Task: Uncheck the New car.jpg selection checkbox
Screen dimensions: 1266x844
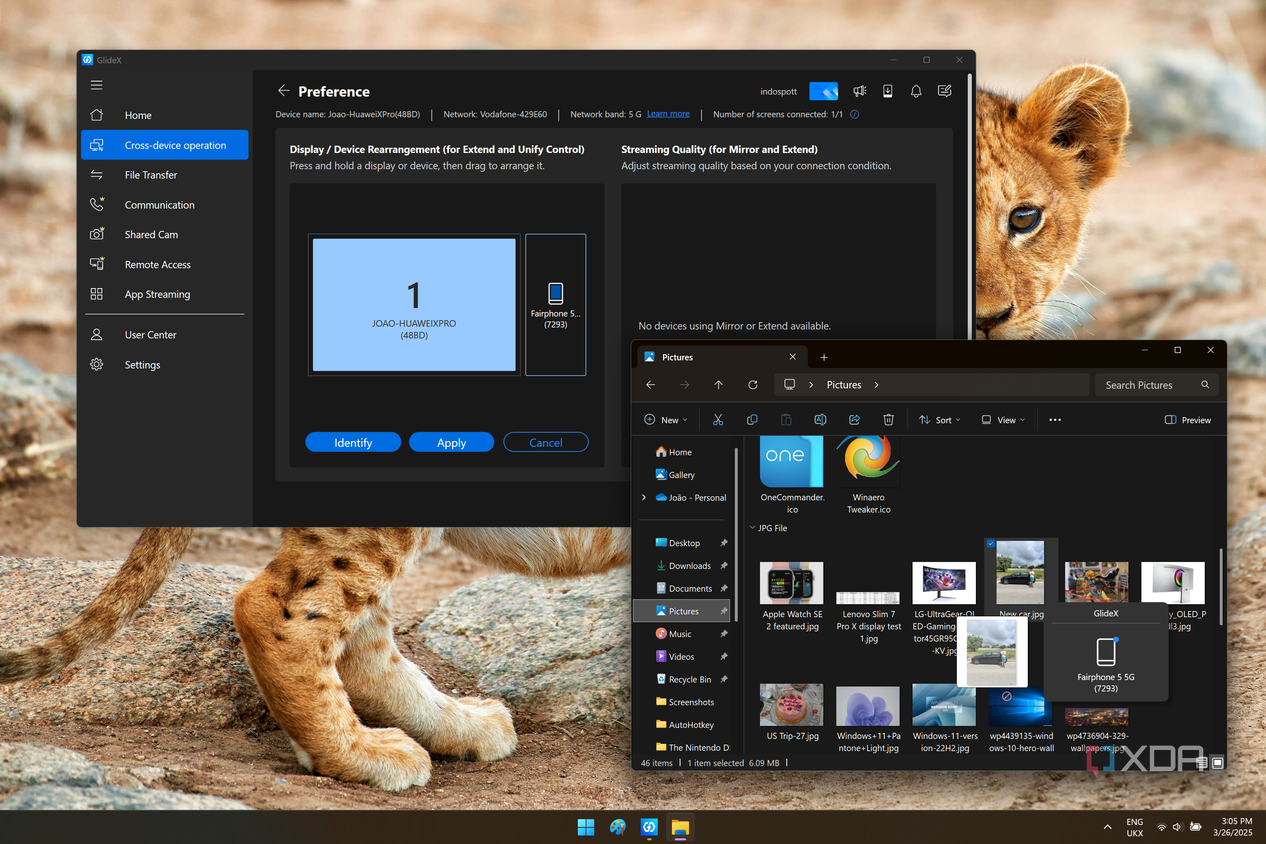Action: (x=991, y=544)
